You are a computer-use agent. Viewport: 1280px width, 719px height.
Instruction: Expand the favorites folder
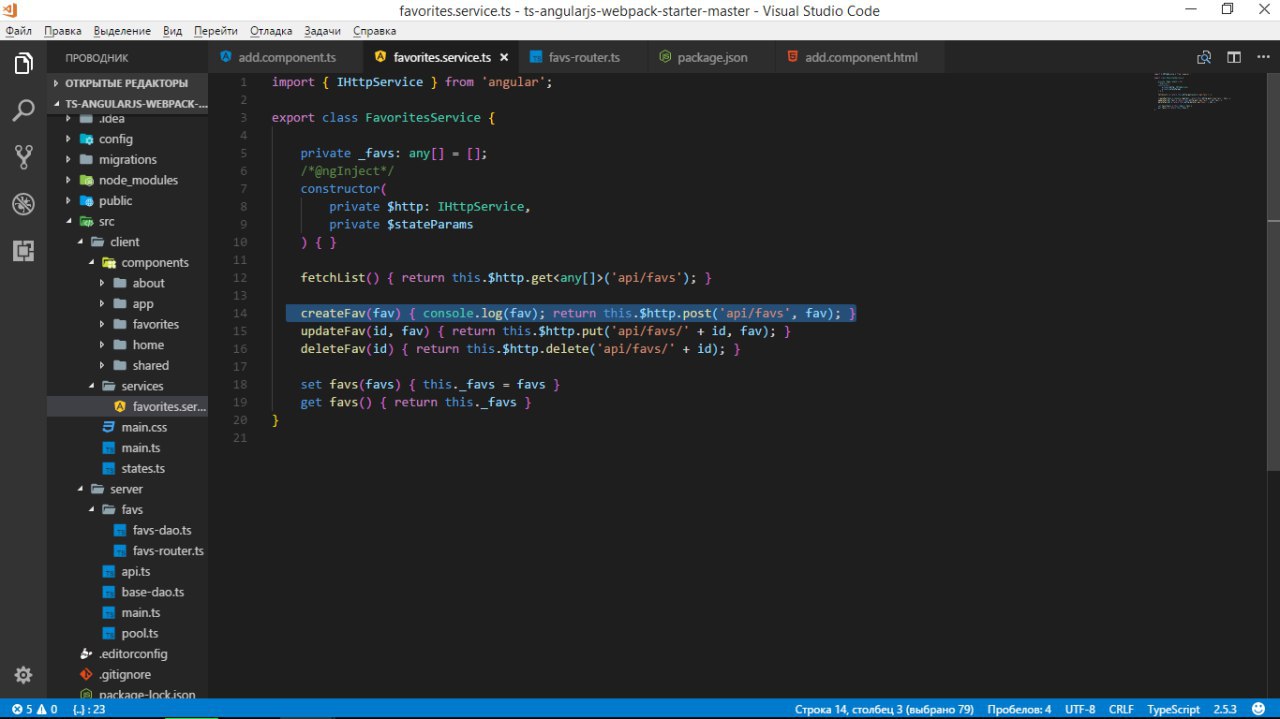pos(128,324)
